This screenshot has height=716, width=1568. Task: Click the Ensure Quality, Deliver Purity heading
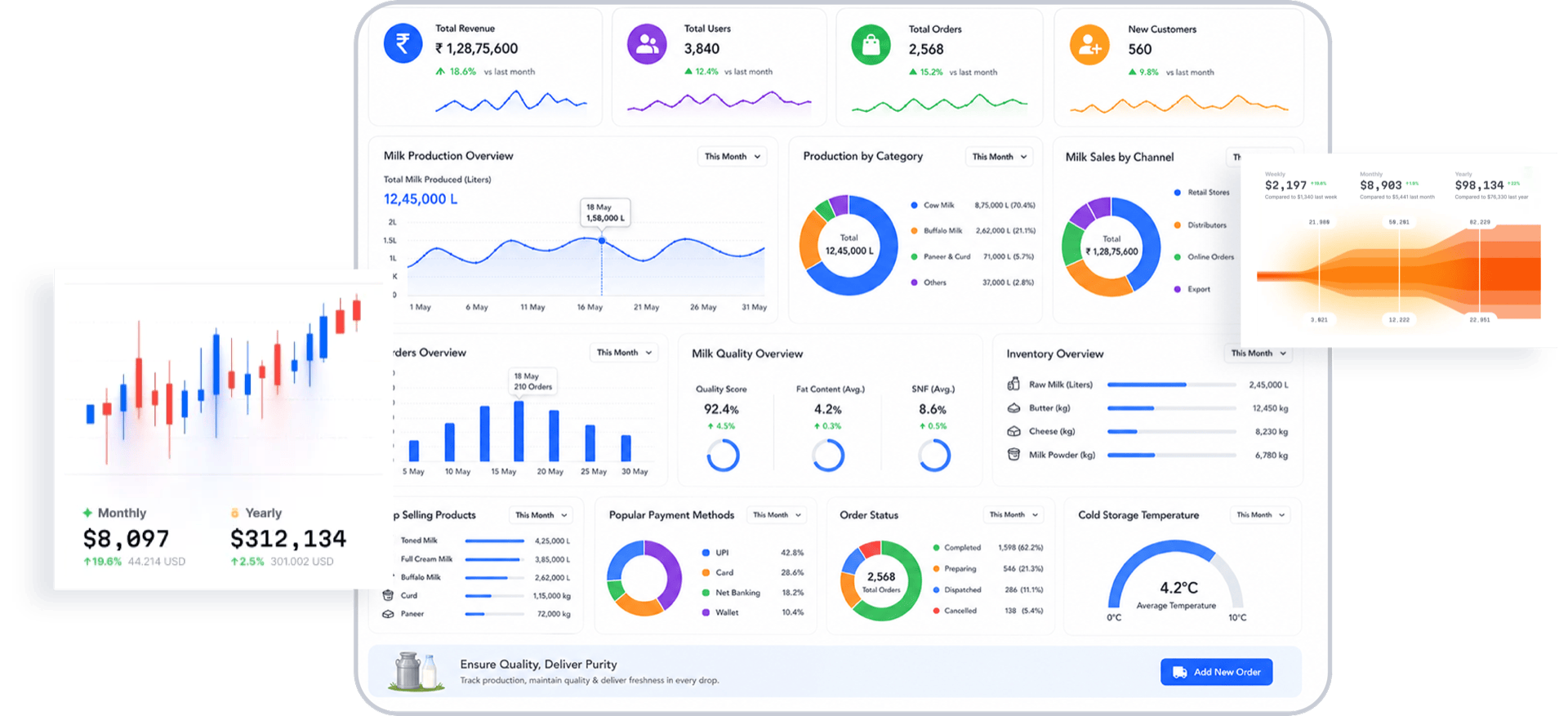538,665
